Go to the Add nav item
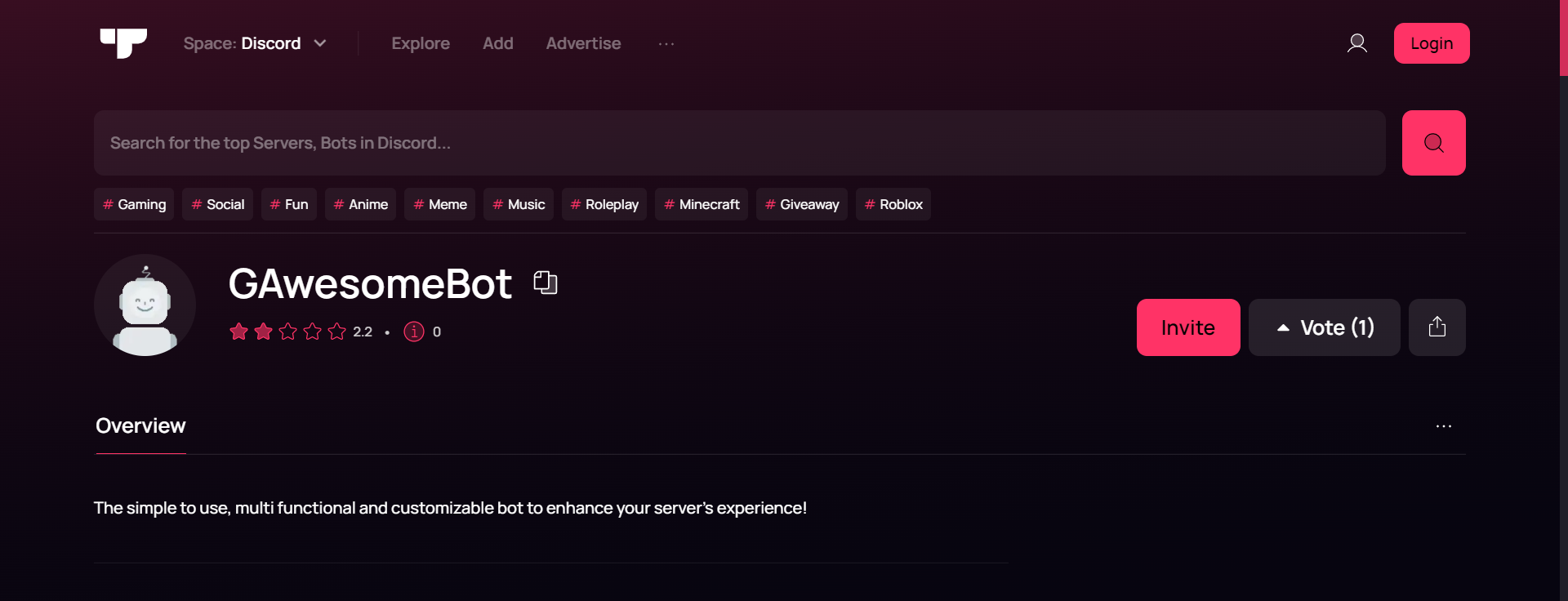 click(x=498, y=43)
